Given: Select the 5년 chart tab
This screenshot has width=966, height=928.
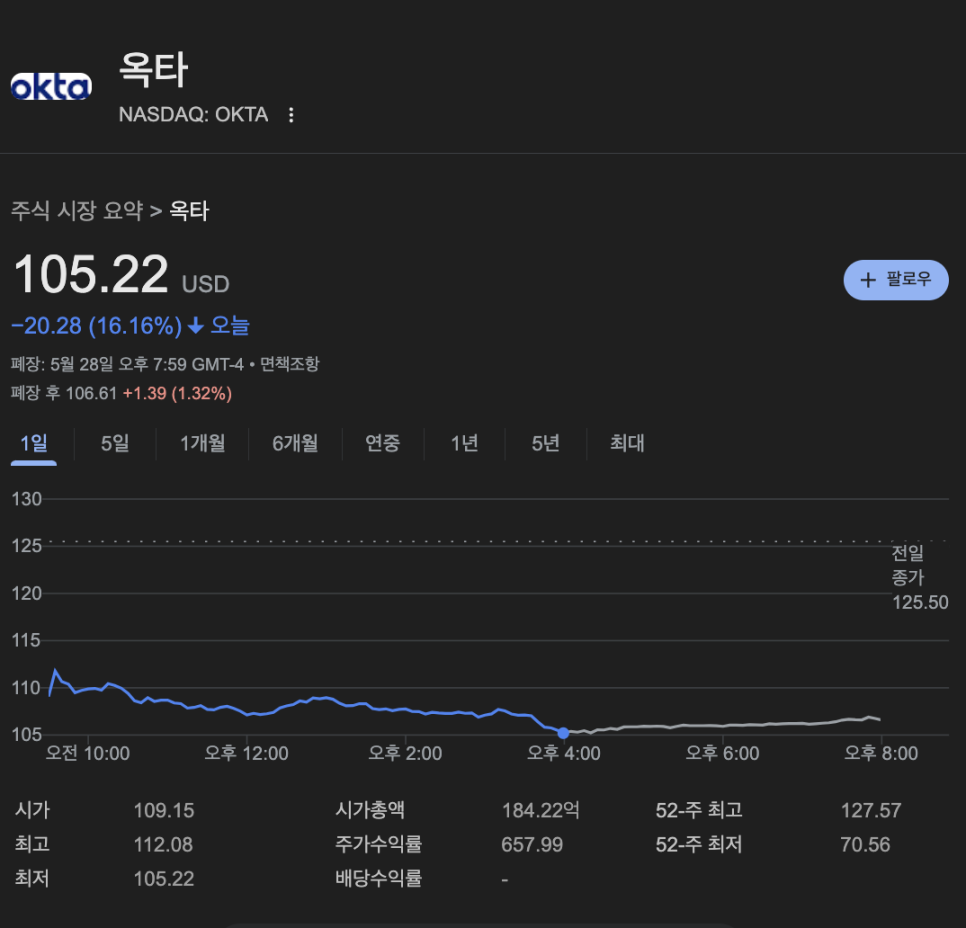Looking at the screenshot, I should click(546, 443).
